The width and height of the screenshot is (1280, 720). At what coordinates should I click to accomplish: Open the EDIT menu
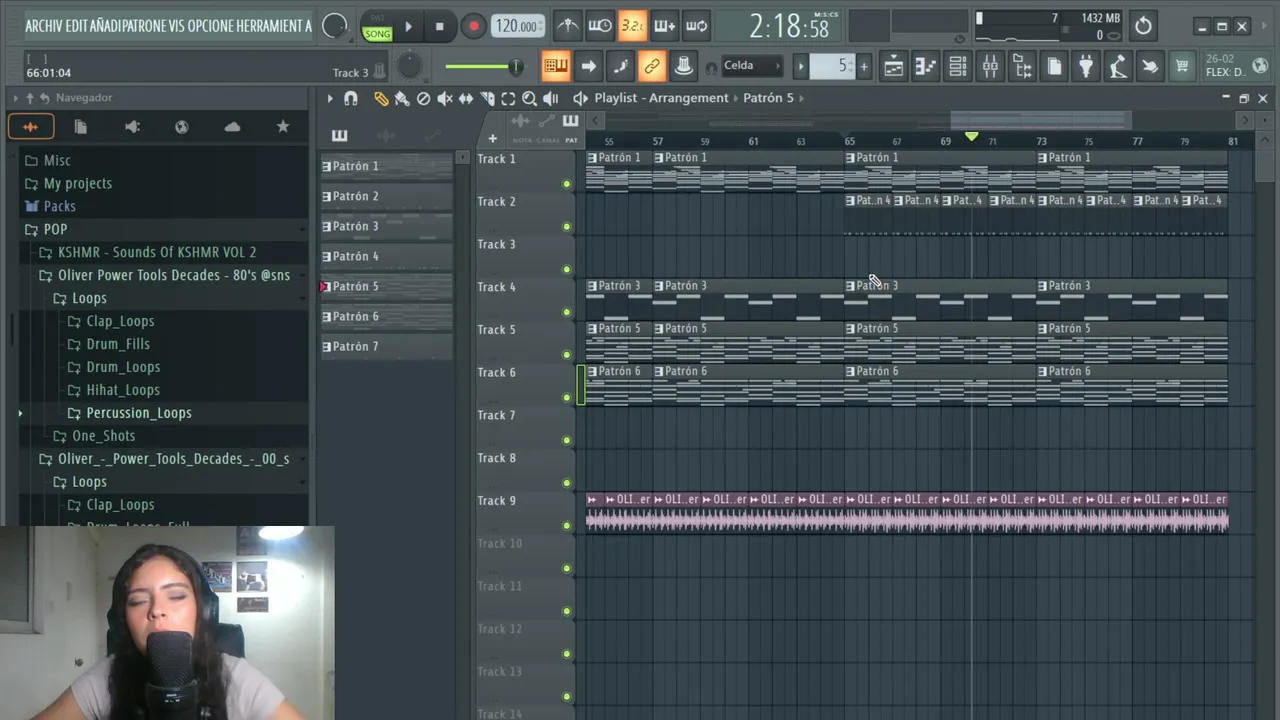pyautogui.click(x=77, y=26)
